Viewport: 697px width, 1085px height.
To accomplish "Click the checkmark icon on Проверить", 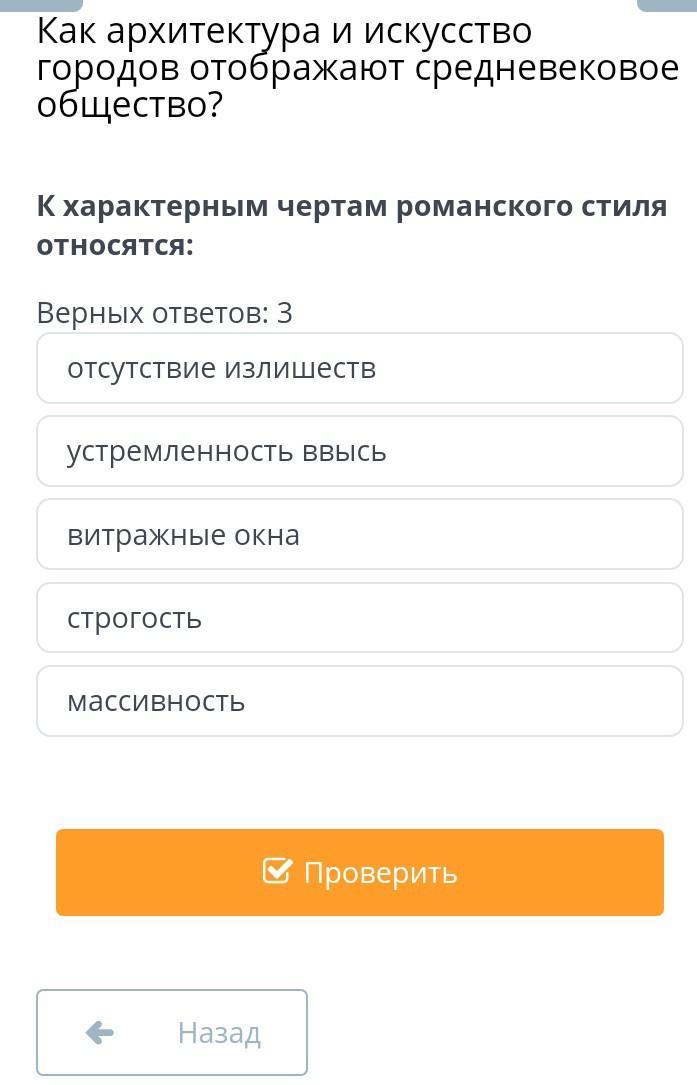I will coord(277,871).
